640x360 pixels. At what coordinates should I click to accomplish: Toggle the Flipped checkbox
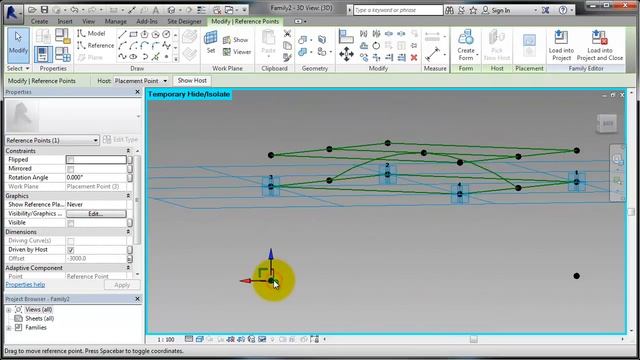point(71,160)
